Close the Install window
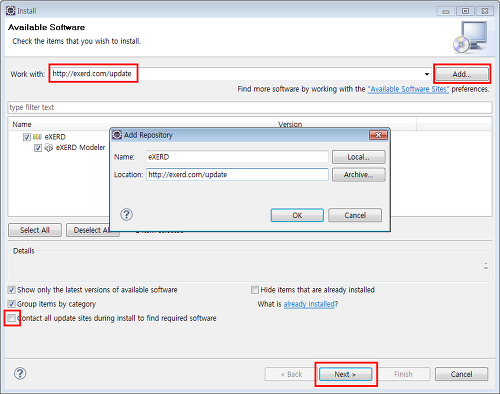This screenshot has width=500, height=394. tap(485, 11)
